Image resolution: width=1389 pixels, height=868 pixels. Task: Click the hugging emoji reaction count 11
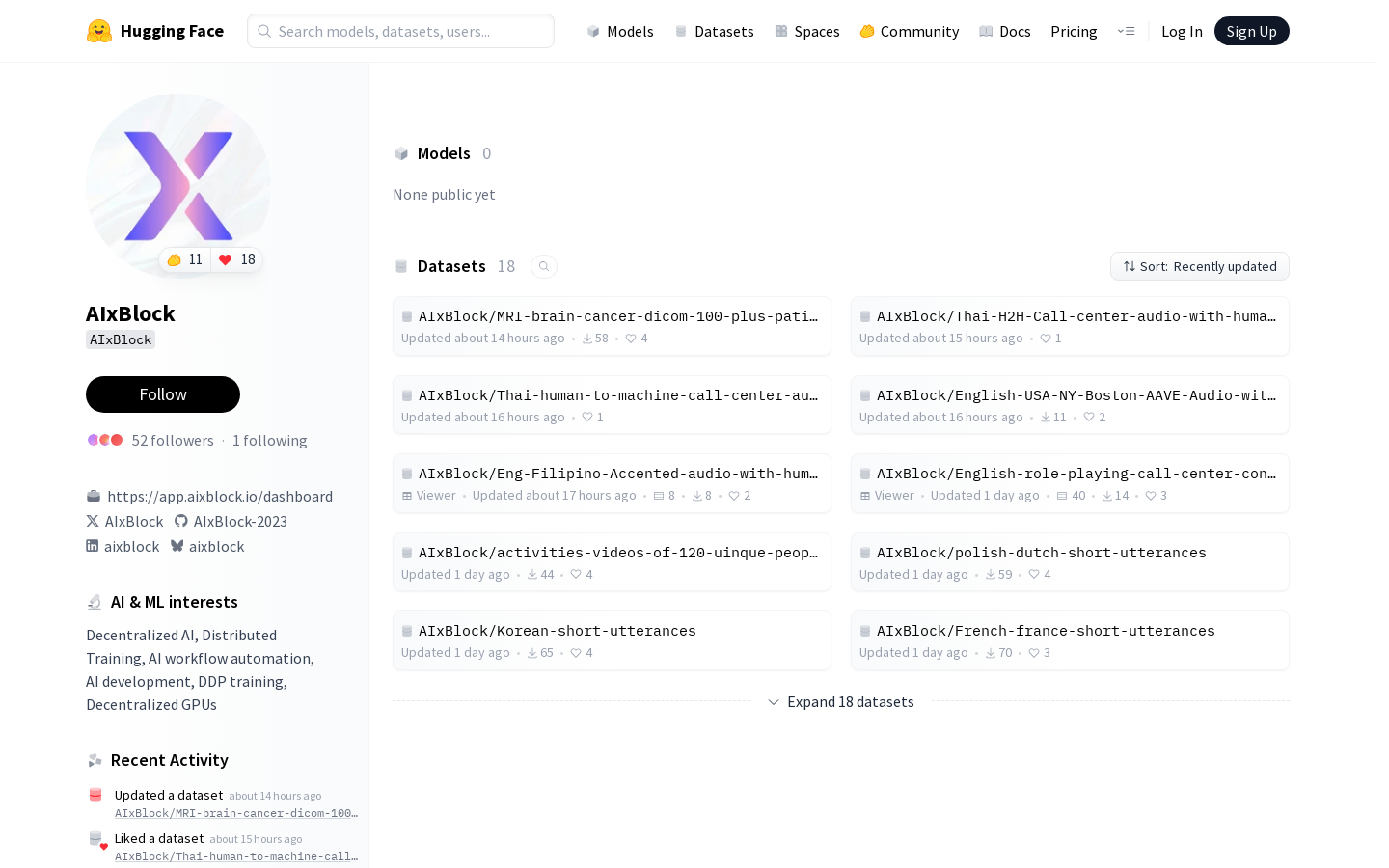185,259
